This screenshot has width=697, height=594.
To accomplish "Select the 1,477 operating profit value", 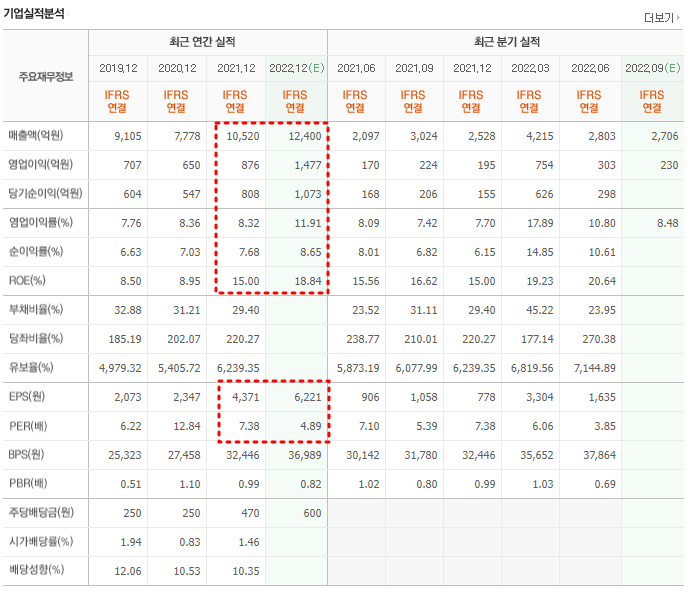I will [308, 165].
